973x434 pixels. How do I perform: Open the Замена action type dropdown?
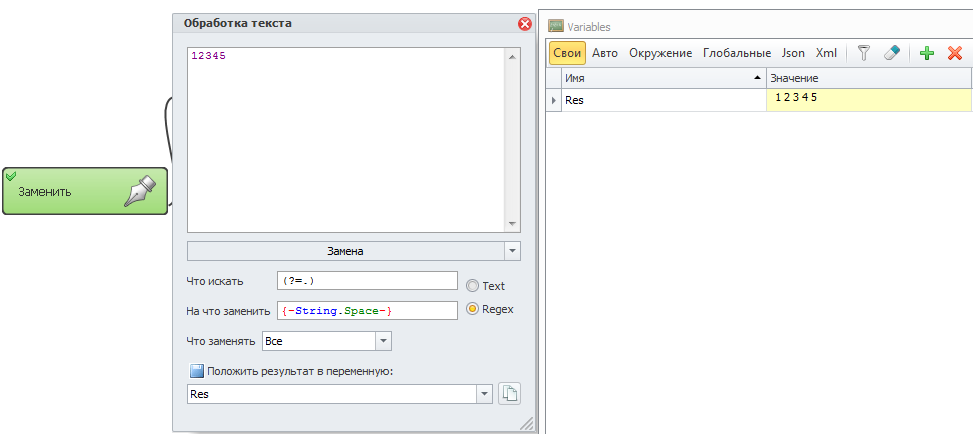pyautogui.click(x=512, y=251)
